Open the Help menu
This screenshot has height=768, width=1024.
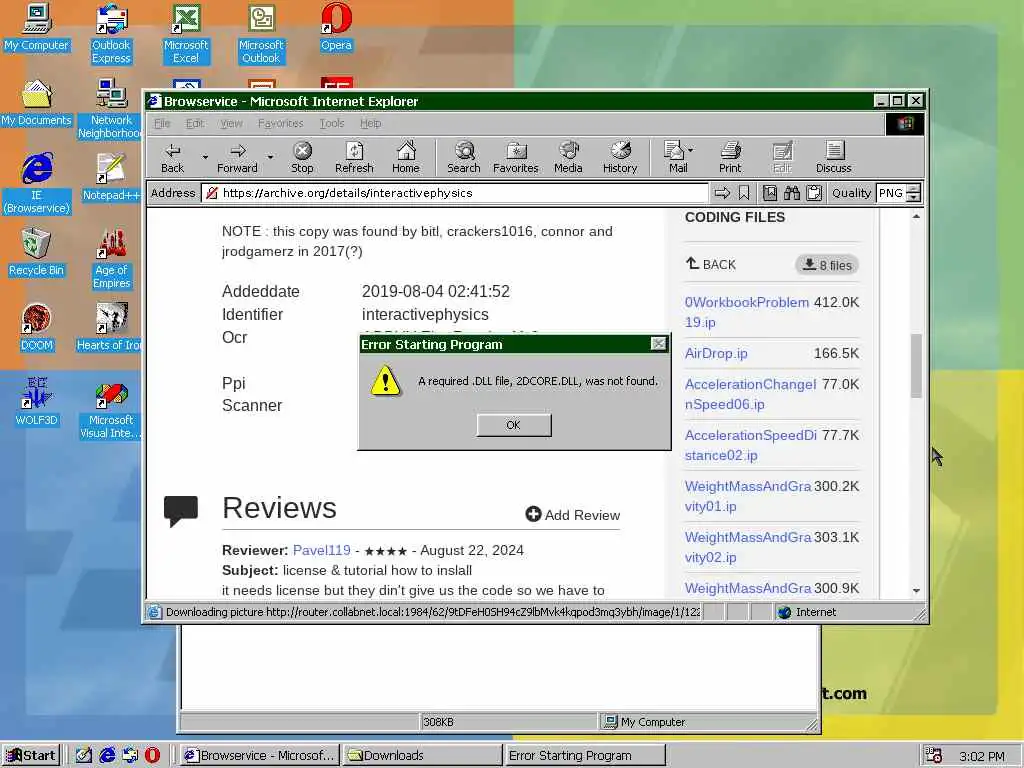tap(370, 123)
